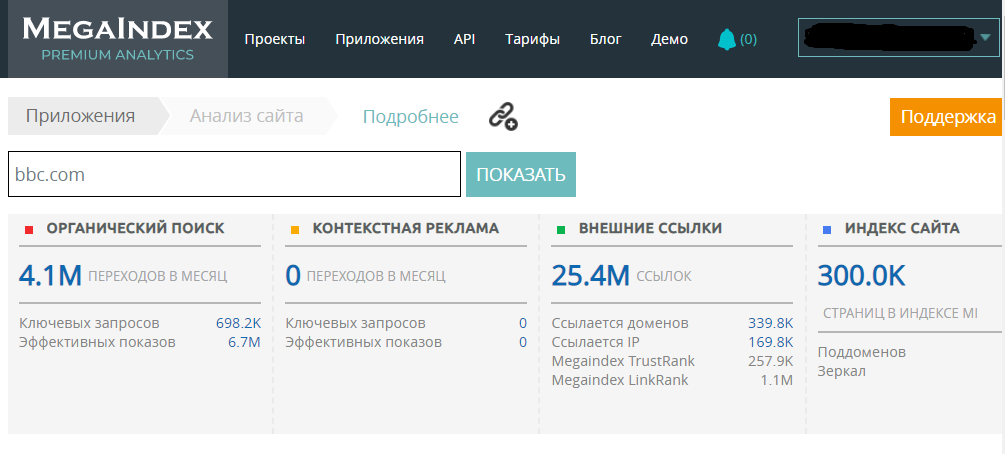Open the ОРГАНИЧЕСКИЙ ПОИСК heading
The image size is (1005, 454).
point(135,228)
